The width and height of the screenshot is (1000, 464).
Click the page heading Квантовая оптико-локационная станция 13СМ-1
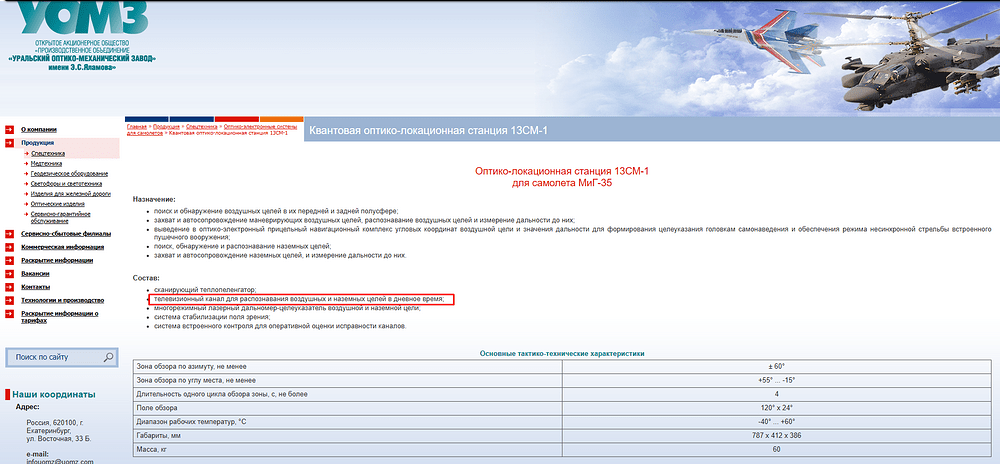[x=428, y=131]
